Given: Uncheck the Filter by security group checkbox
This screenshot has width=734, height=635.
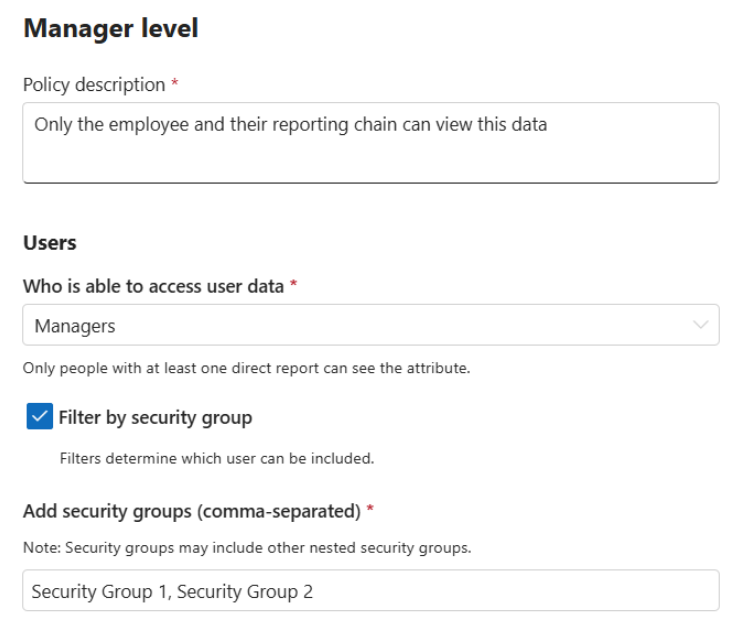Looking at the screenshot, I should coord(40,416).
